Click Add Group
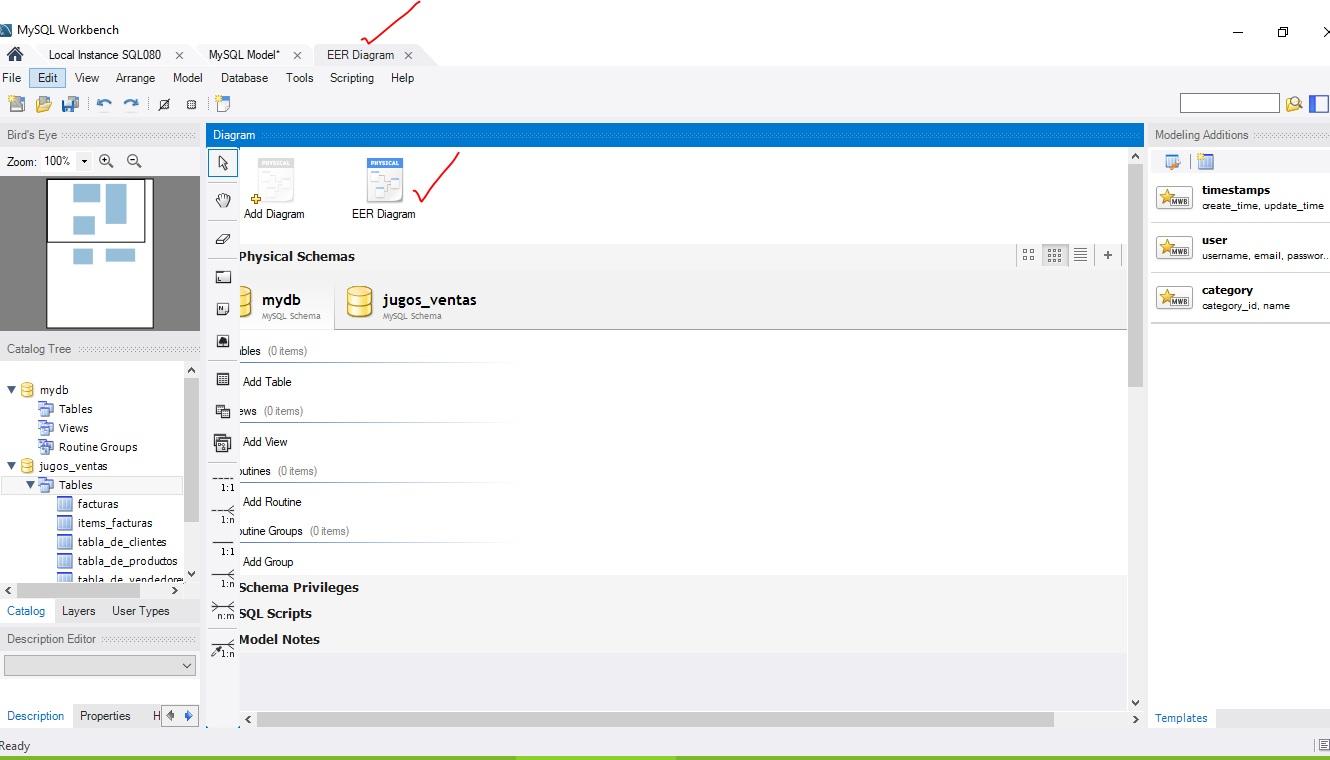1330x760 pixels. click(x=268, y=562)
